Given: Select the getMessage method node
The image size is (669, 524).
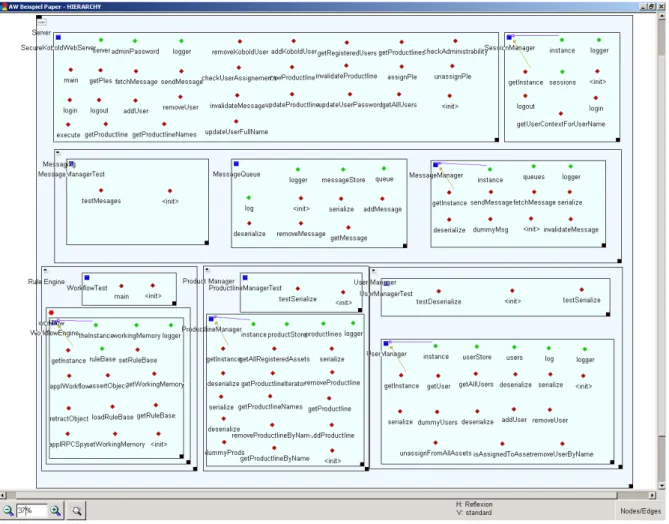Looking at the screenshot, I should [349, 227].
